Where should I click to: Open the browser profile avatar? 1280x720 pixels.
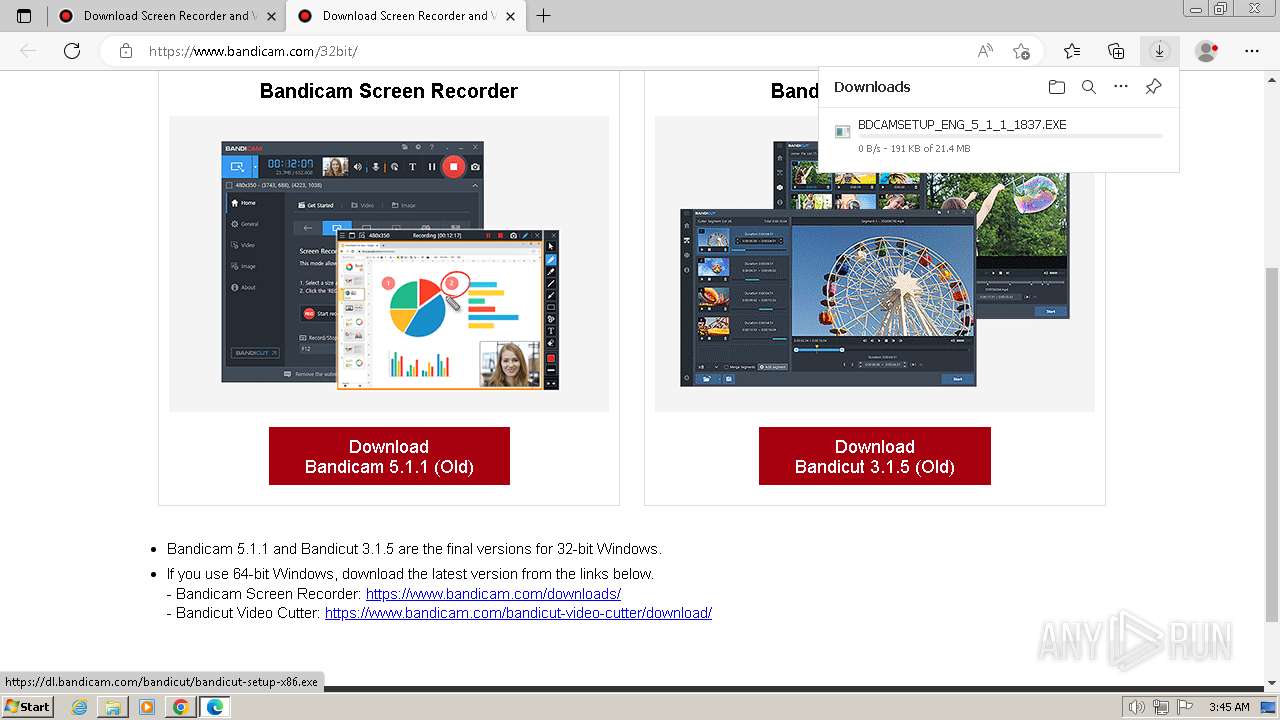[1207, 51]
